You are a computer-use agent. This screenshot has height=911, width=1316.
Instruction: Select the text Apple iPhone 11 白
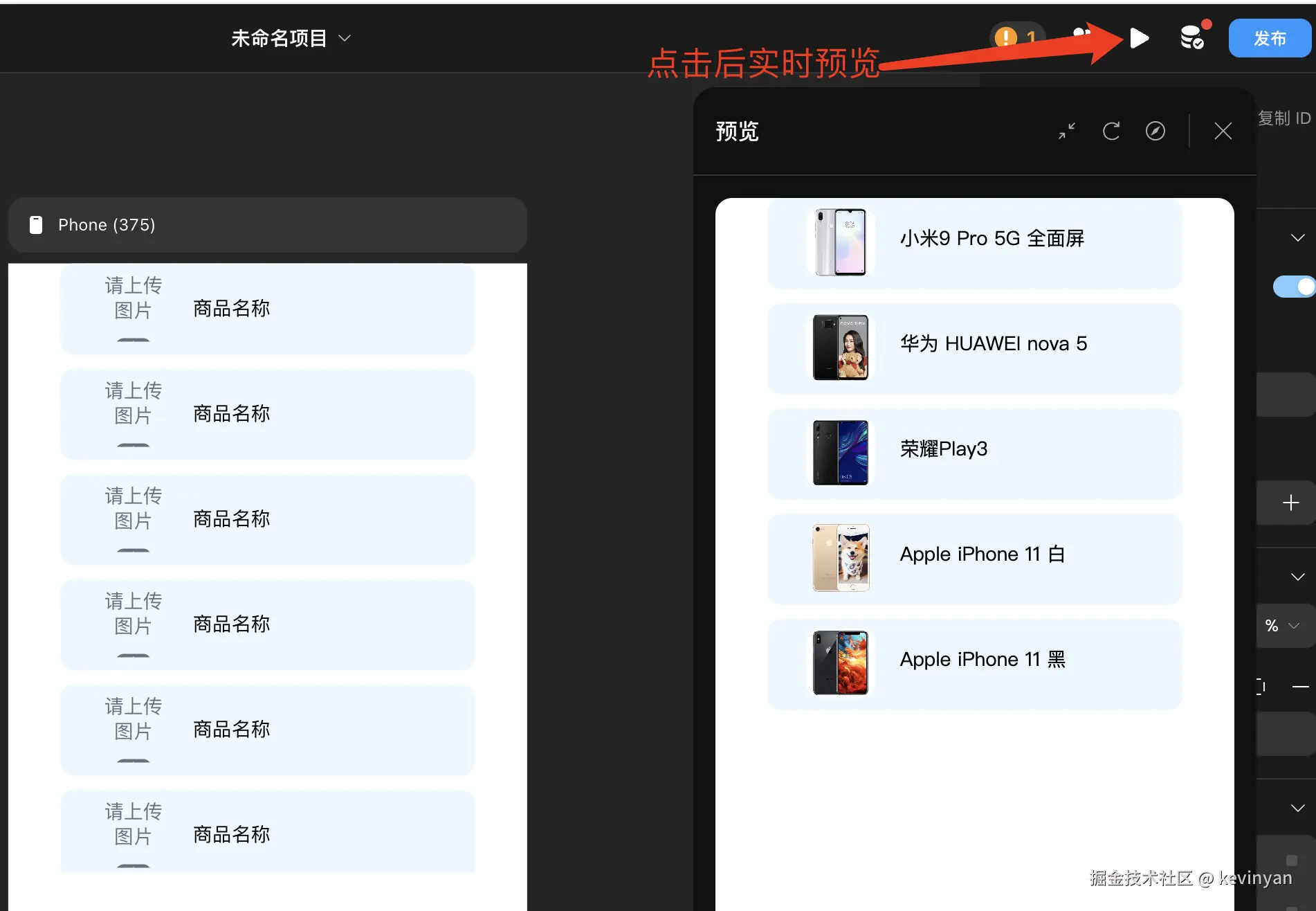point(983,554)
